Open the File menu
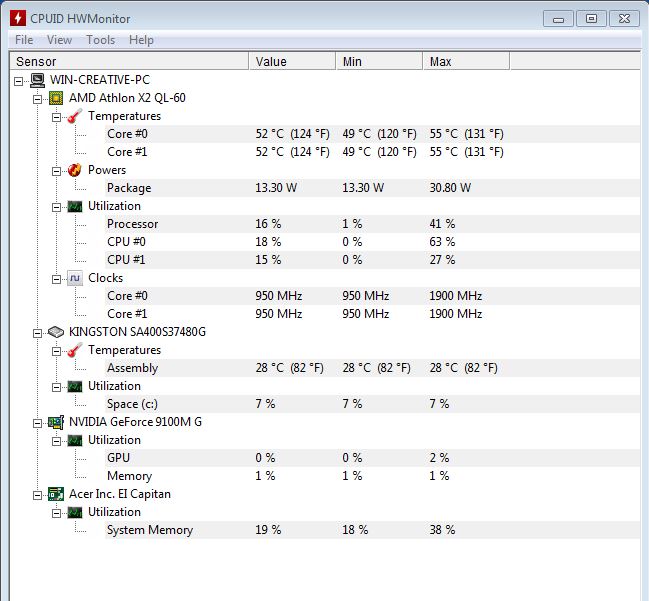649x601 pixels. coord(24,40)
